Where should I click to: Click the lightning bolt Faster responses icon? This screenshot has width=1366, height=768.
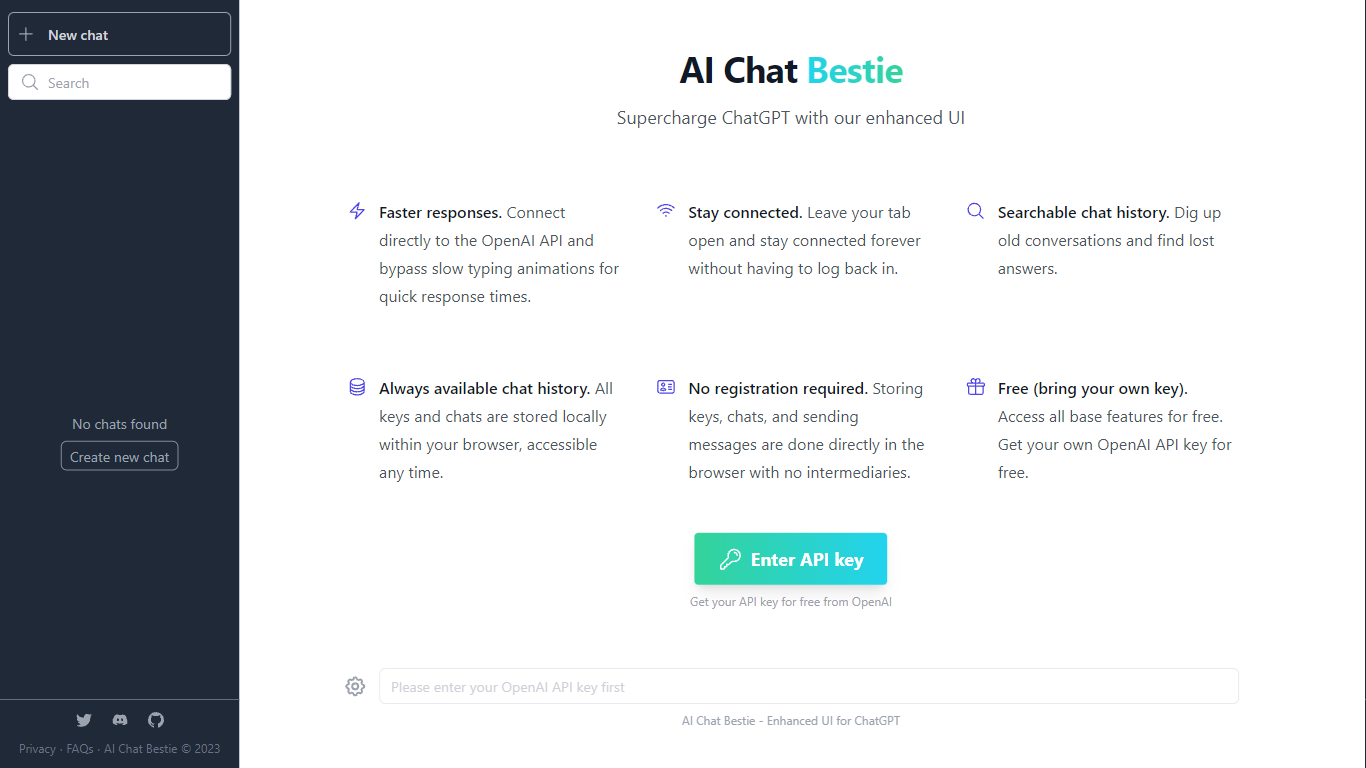tap(357, 211)
